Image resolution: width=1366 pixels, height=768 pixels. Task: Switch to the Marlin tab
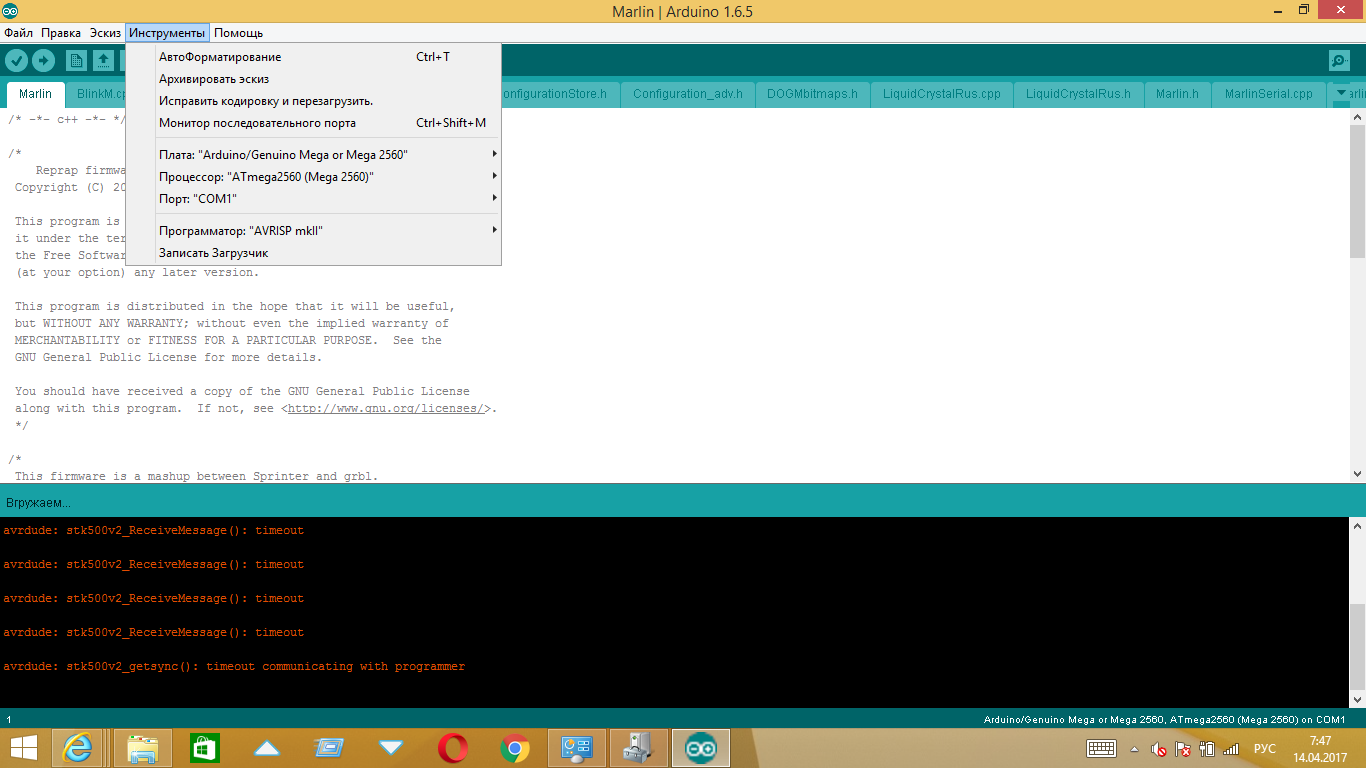pos(36,94)
